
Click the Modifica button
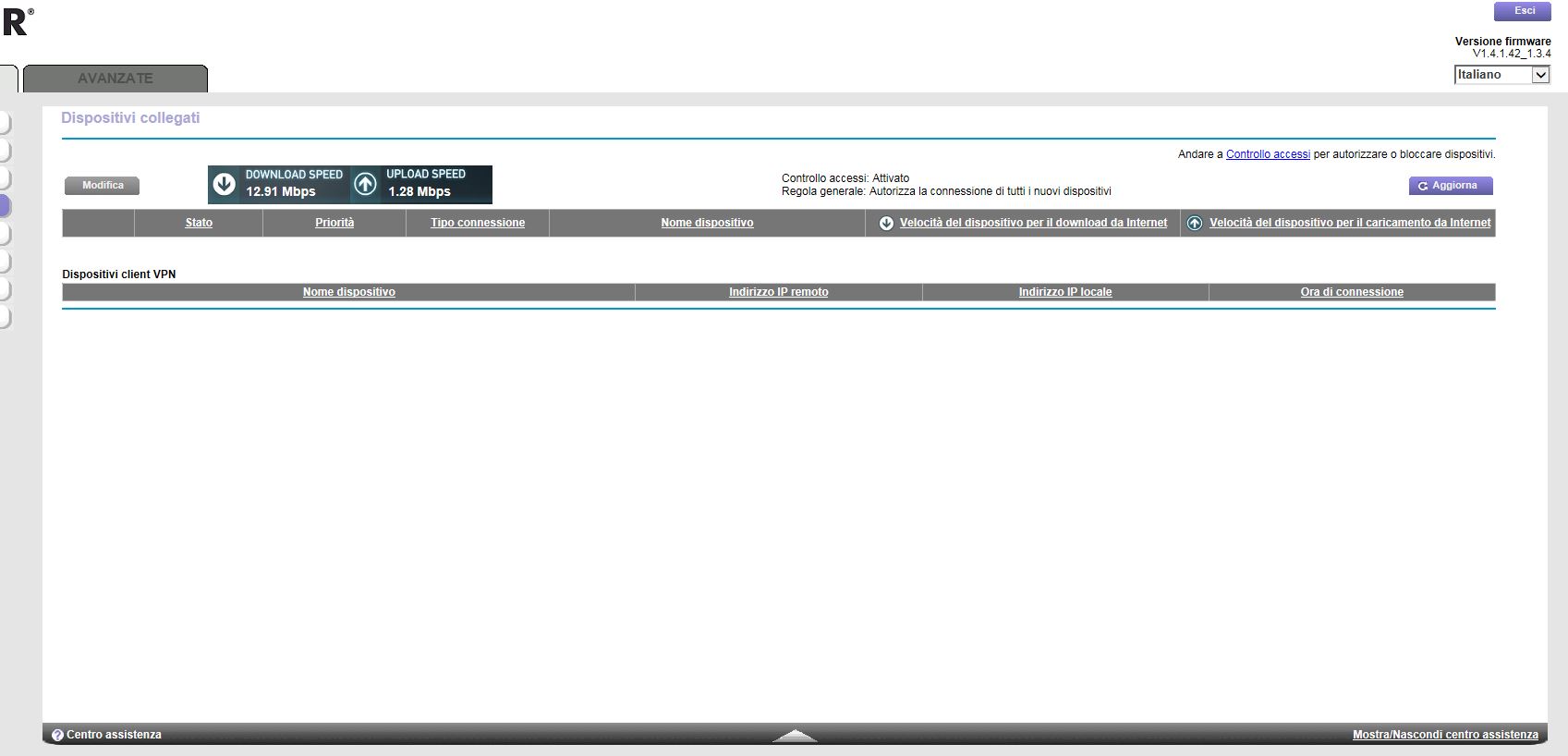pos(102,186)
